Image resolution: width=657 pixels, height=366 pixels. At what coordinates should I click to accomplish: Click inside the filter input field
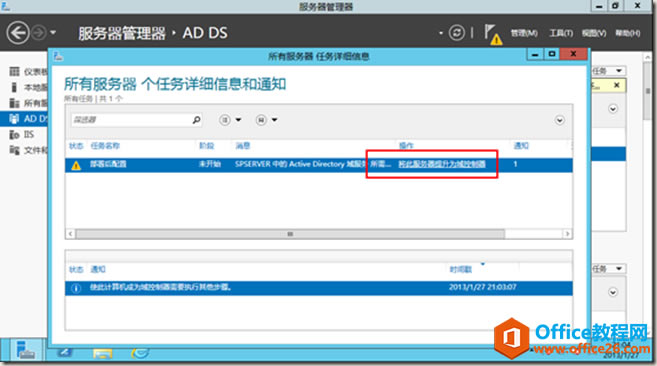[131, 120]
